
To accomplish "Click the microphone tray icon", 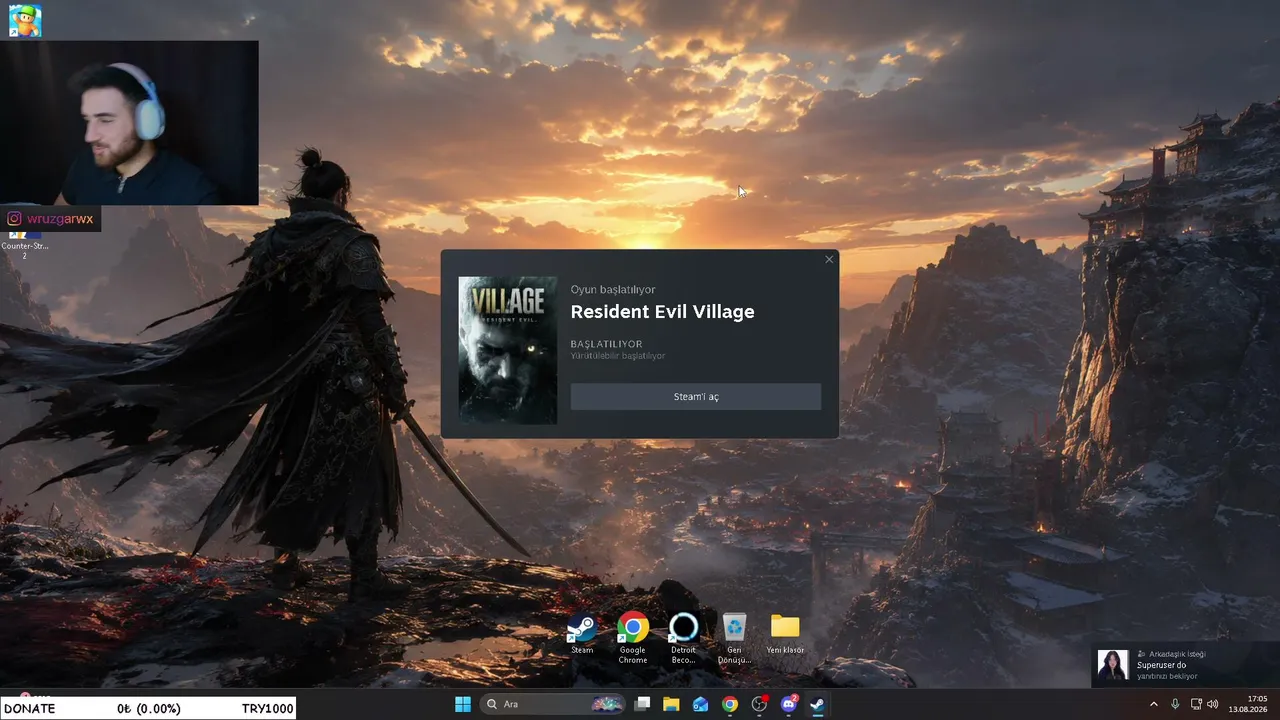I will click(x=1175, y=704).
